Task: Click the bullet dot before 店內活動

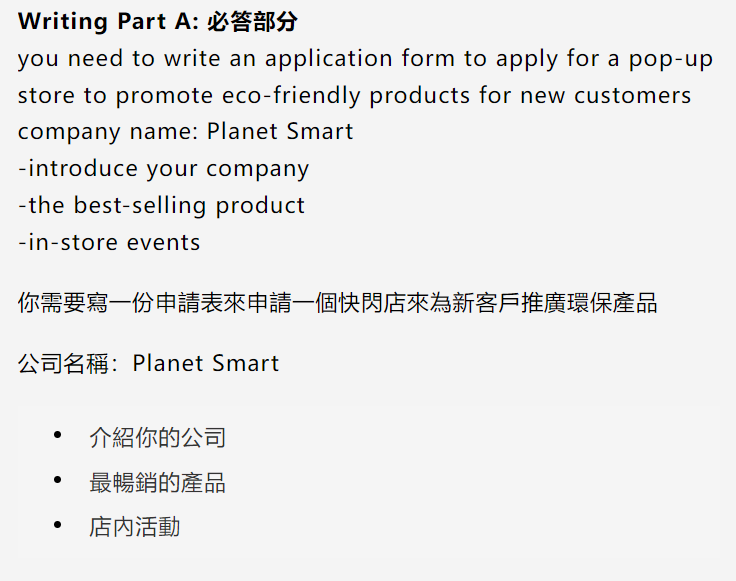Action: pos(58,525)
